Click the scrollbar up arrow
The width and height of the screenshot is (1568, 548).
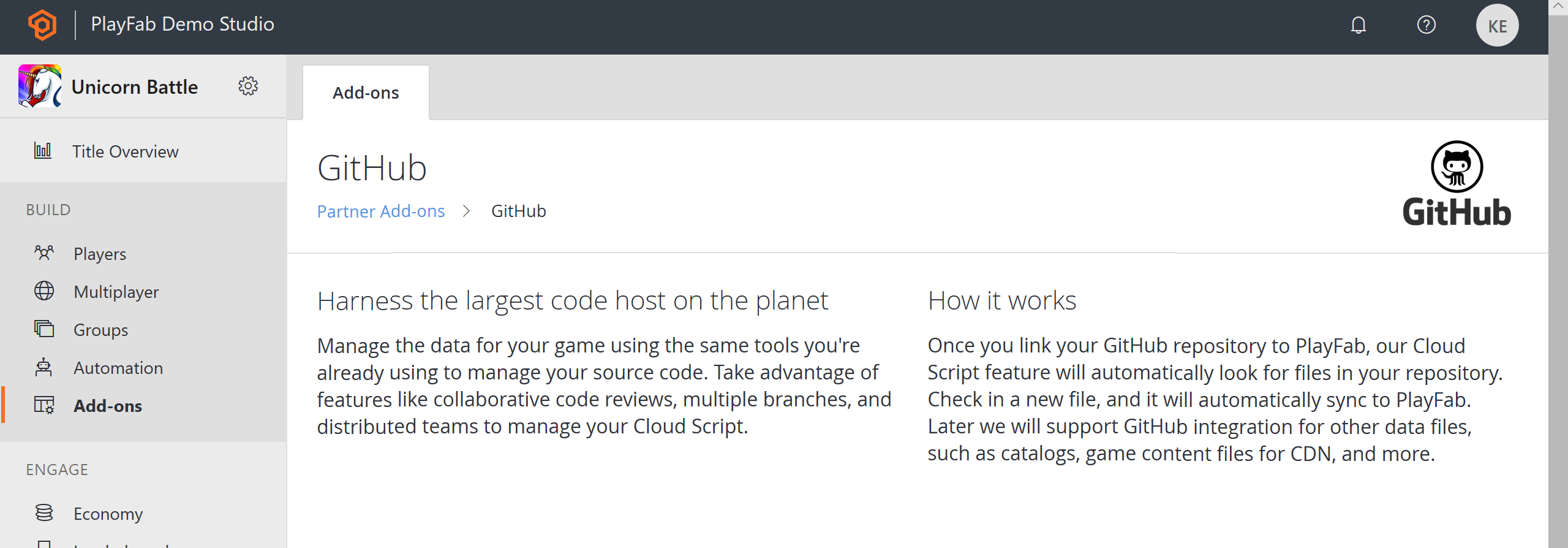pos(1558,6)
